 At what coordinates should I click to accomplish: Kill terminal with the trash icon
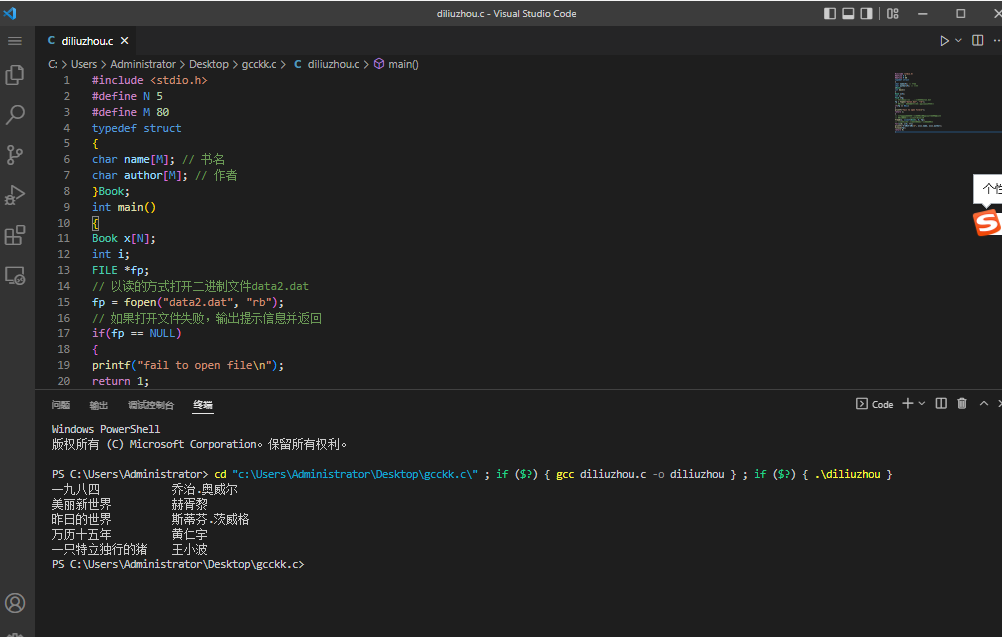[x=962, y=404]
